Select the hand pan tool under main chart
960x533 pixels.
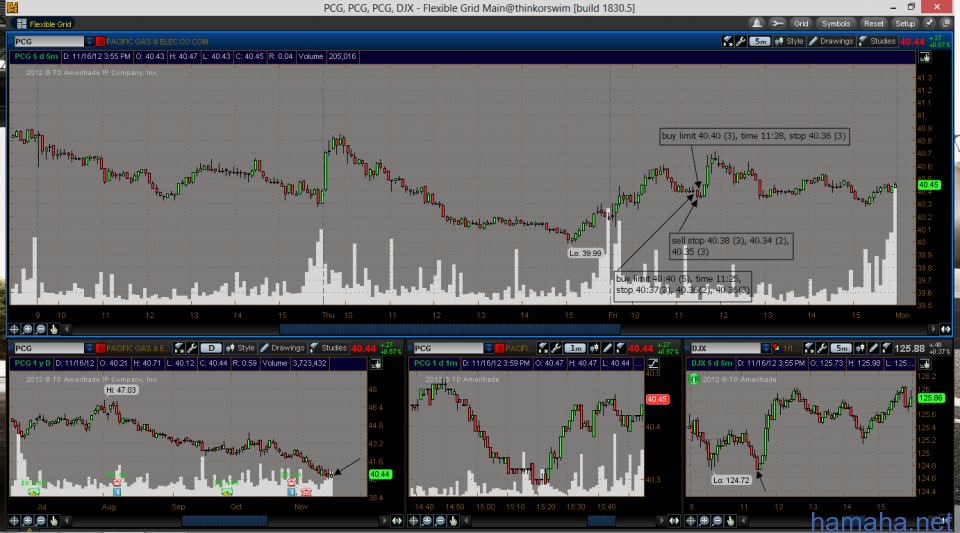pyautogui.click(x=54, y=329)
